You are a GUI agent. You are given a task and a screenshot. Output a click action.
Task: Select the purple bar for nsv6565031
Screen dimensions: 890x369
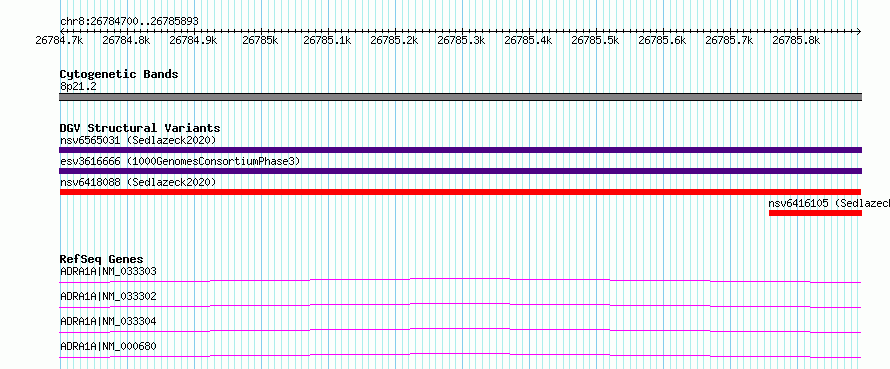pos(460,150)
